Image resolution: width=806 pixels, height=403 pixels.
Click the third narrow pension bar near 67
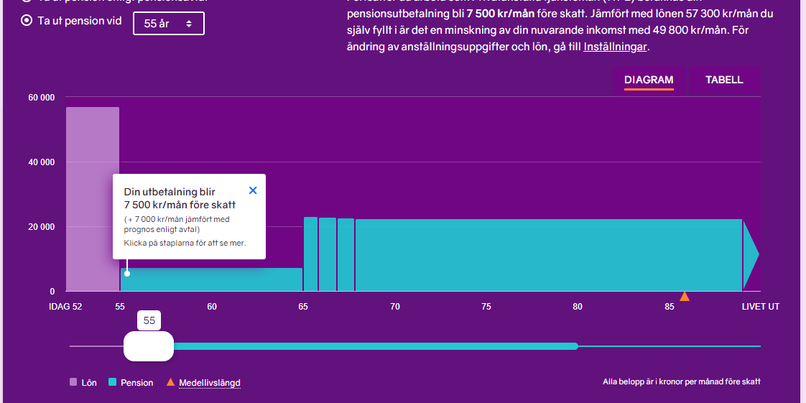tap(346, 254)
